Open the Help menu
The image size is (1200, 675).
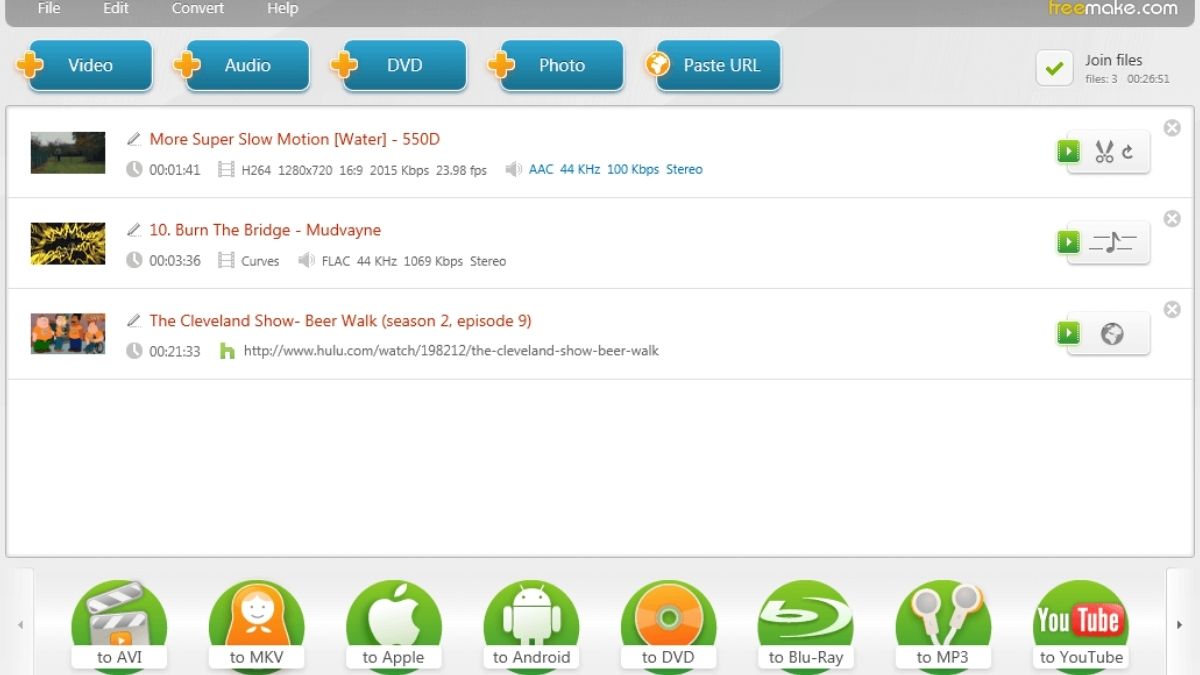point(283,8)
